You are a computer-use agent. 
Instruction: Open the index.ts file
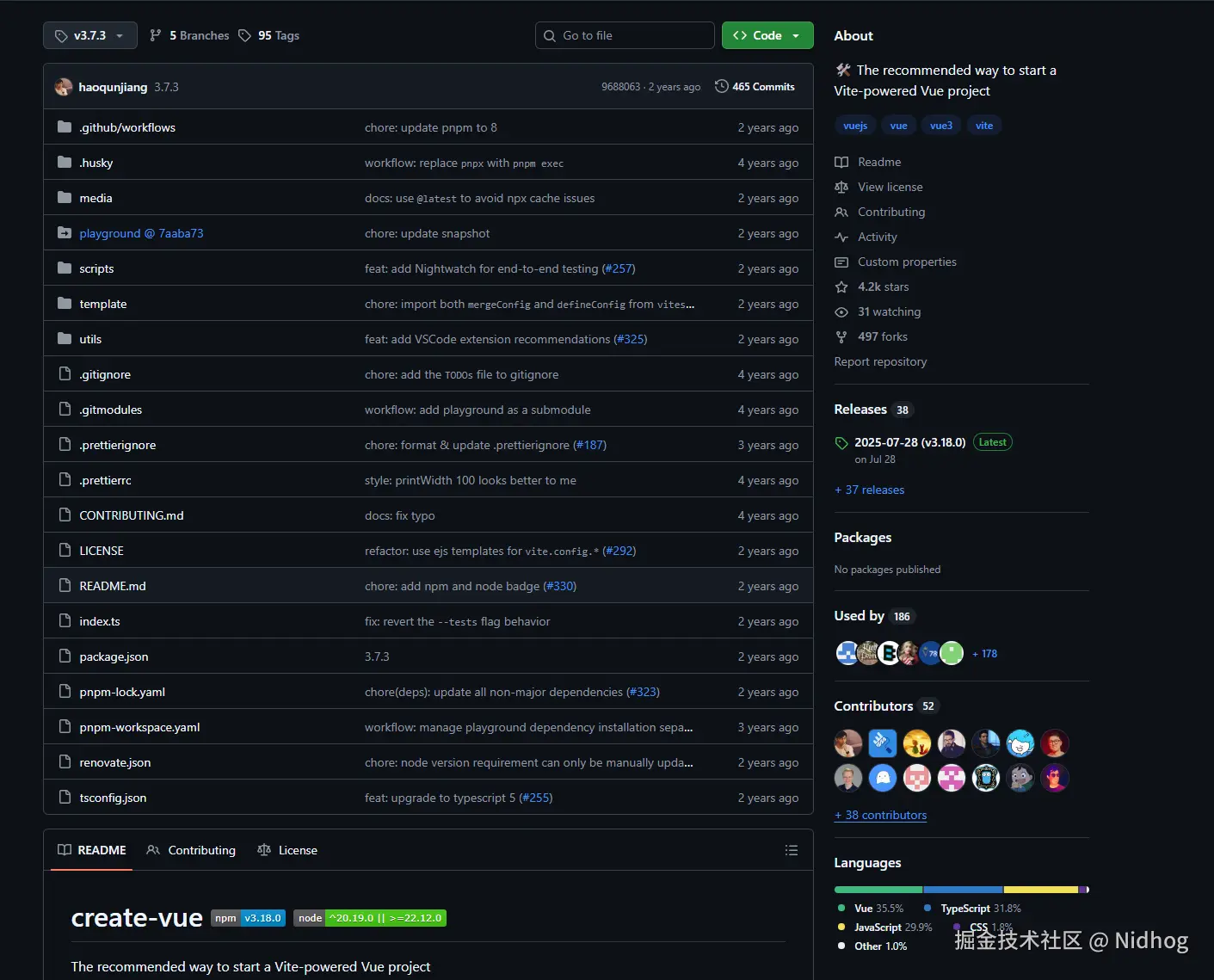[100, 621]
